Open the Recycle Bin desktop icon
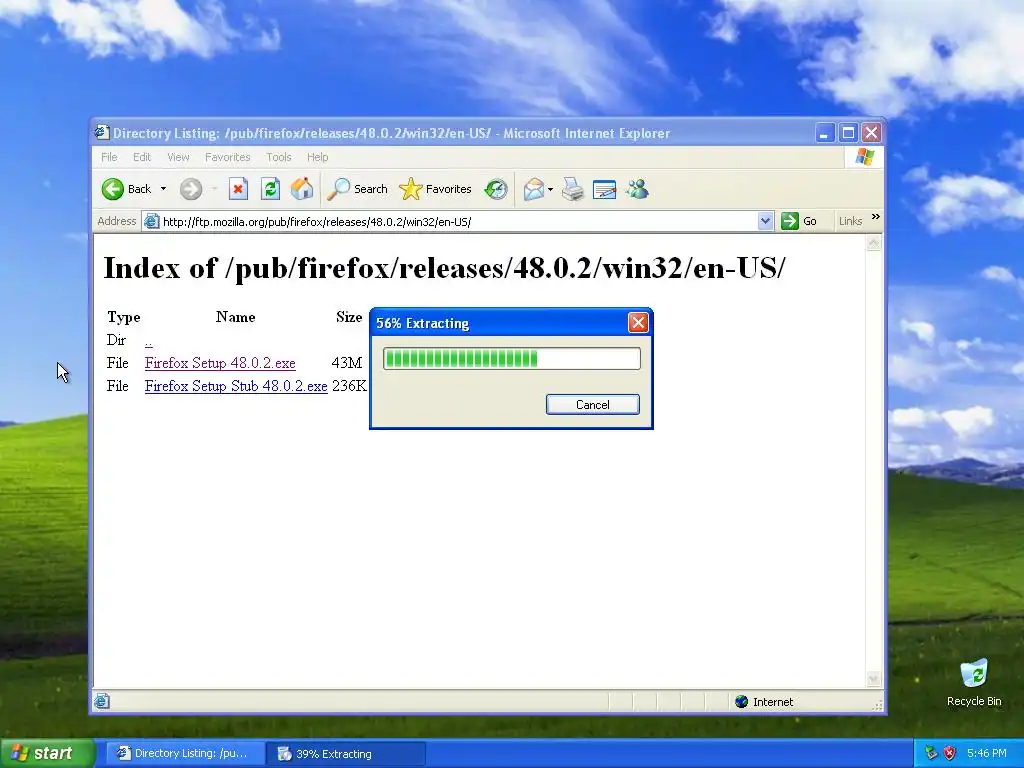1024x768 pixels. tap(974, 682)
